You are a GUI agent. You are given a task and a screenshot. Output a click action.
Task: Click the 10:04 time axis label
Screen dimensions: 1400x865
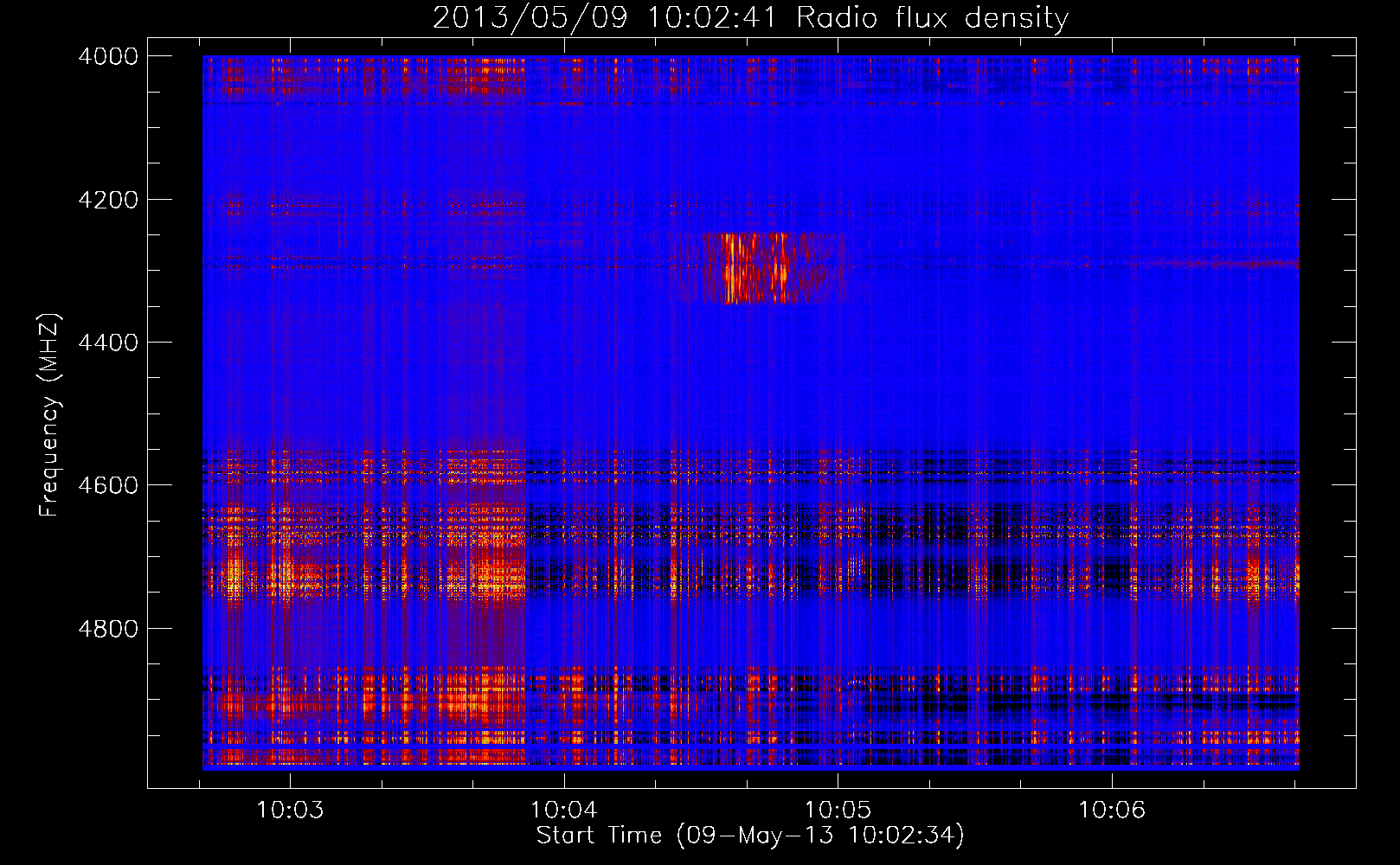(564, 811)
